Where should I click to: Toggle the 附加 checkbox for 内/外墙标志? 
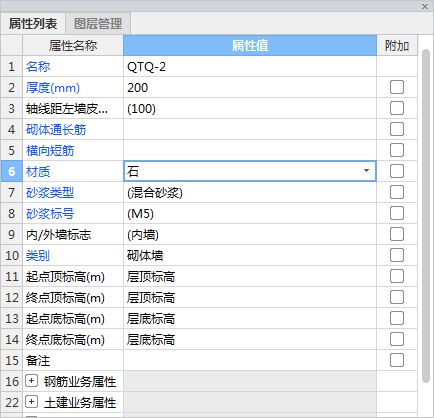click(x=397, y=234)
